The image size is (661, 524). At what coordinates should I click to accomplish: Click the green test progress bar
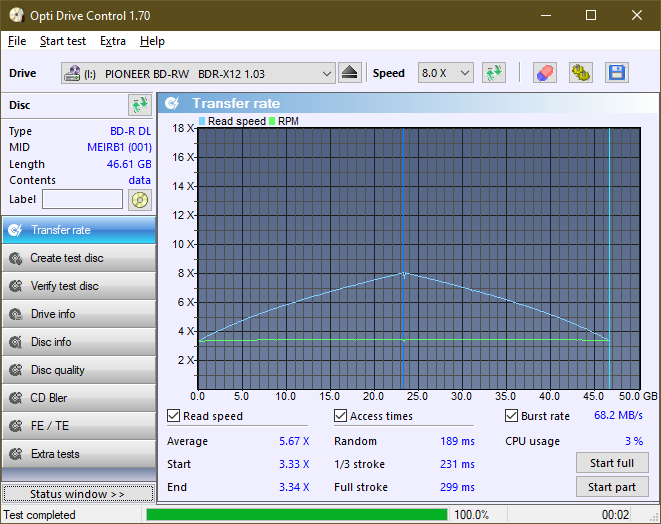click(297, 515)
